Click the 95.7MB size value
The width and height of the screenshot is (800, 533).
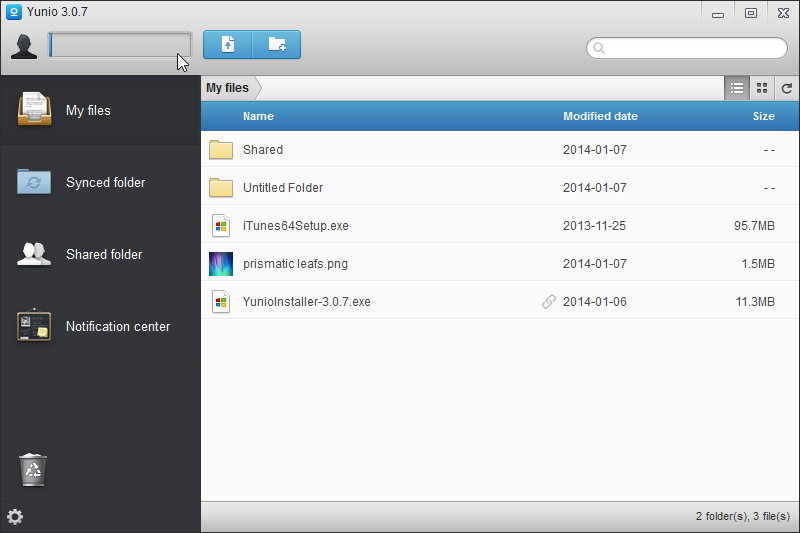click(x=755, y=225)
